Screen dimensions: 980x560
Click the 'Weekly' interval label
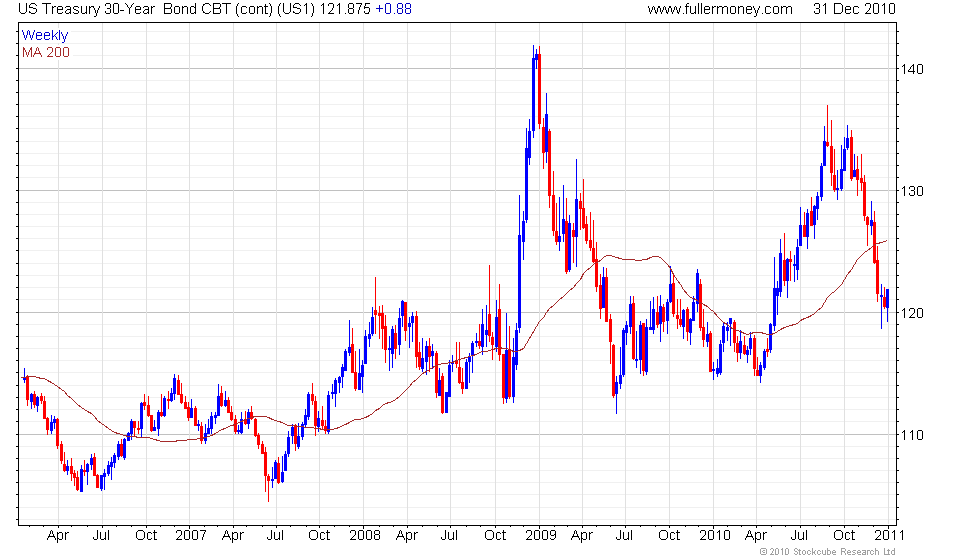(44, 35)
